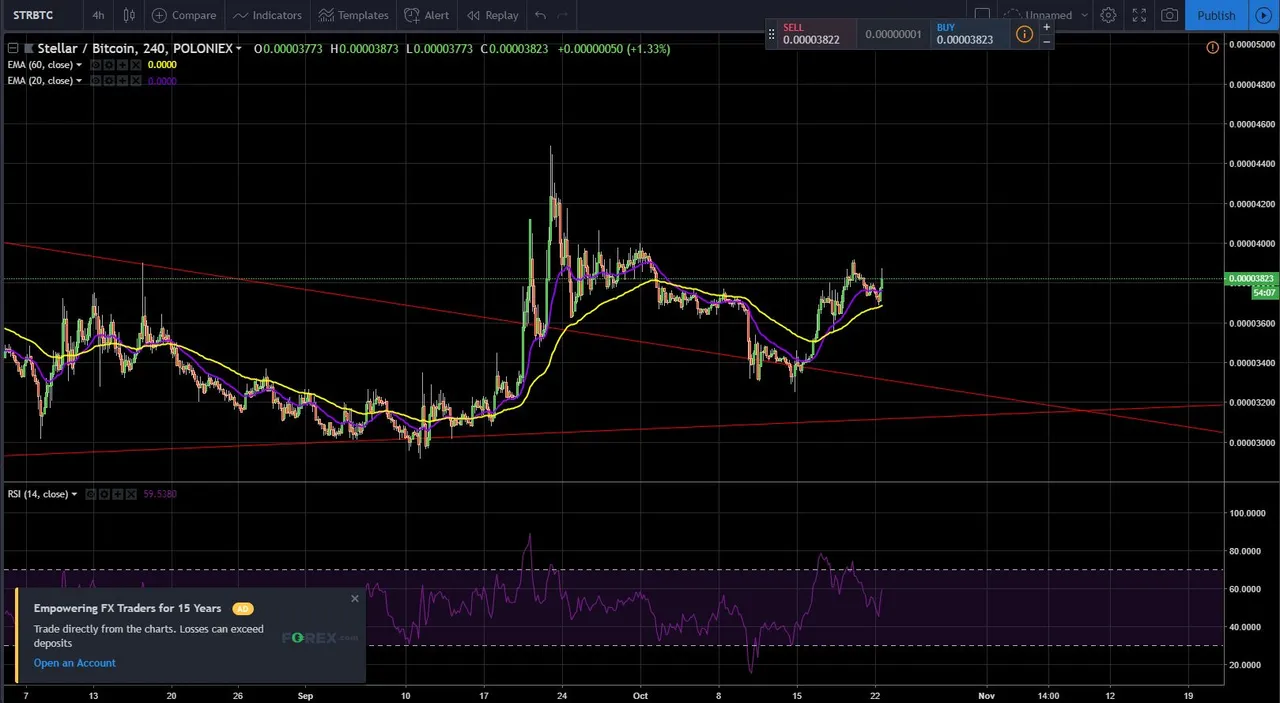Click the play button next to Publish

point(1262,15)
